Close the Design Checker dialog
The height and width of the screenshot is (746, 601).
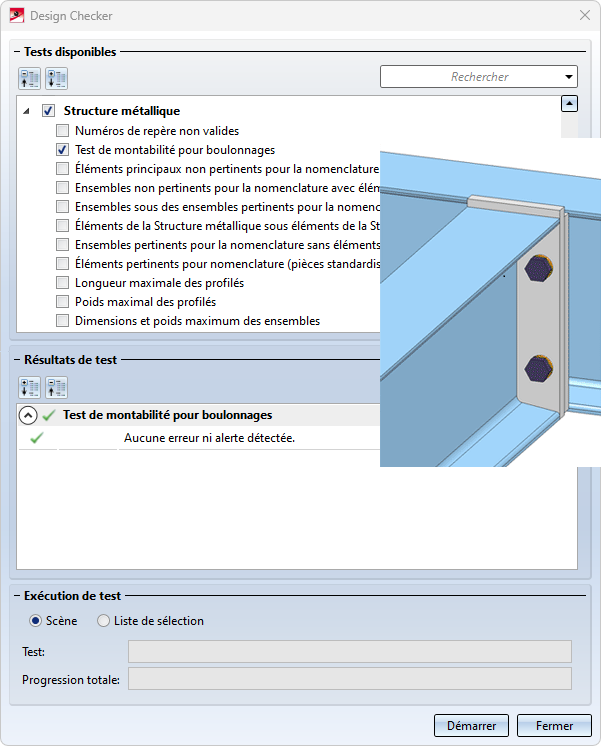(585, 15)
